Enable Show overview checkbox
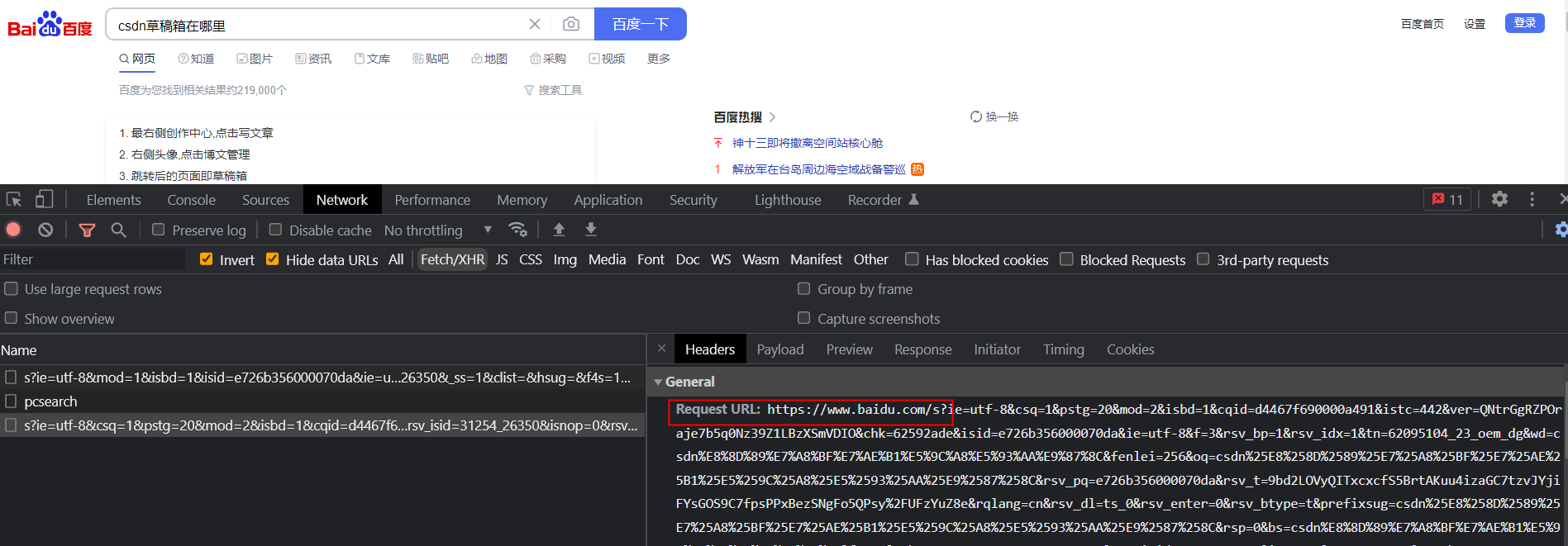The width and height of the screenshot is (1568, 546). click(12, 318)
